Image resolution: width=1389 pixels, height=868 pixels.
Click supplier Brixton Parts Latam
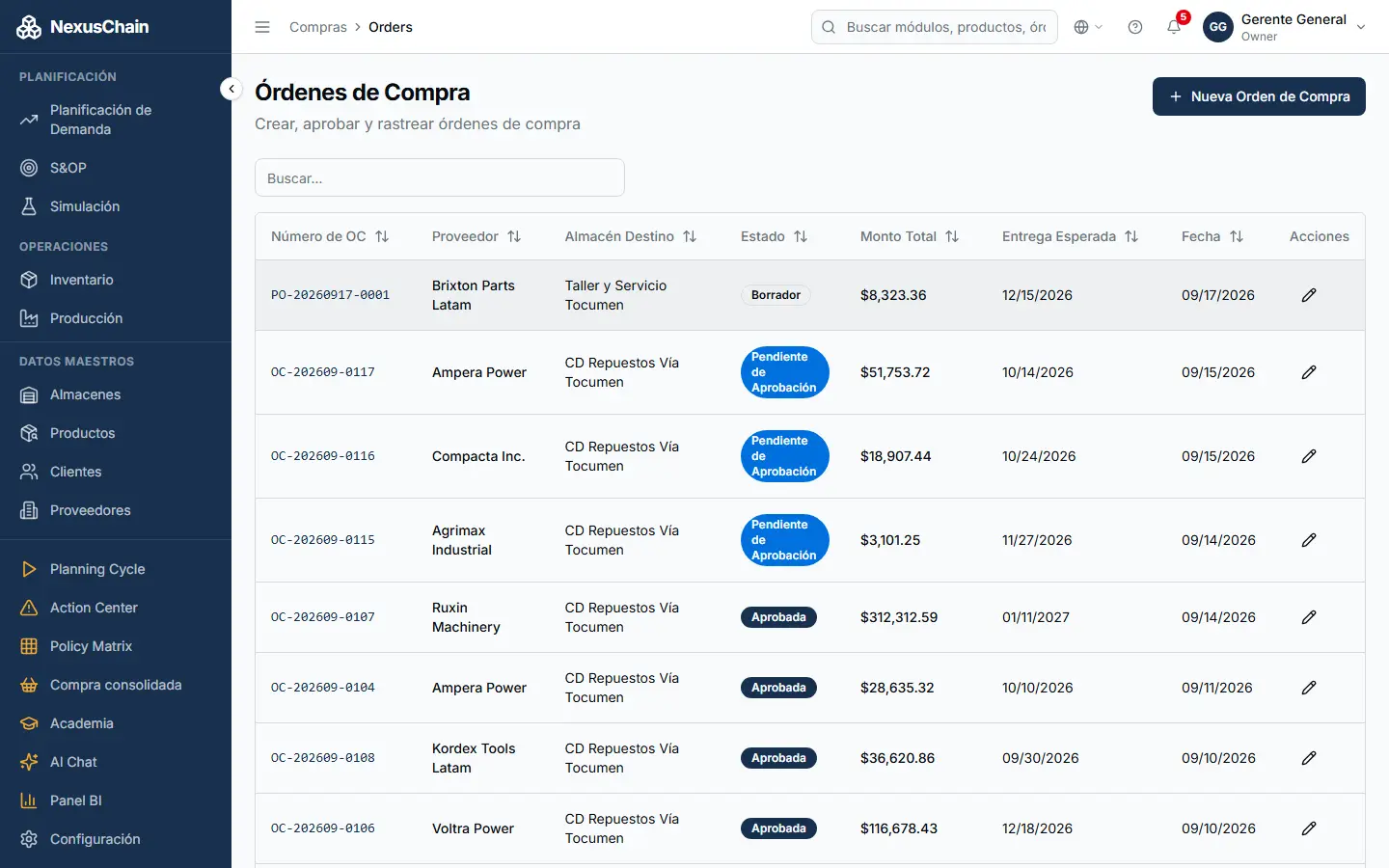point(474,295)
